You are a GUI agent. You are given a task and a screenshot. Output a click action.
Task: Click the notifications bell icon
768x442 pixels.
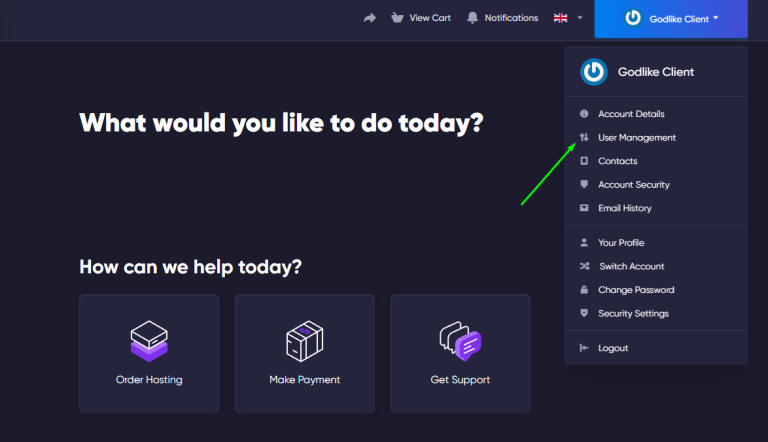click(472, 18)
